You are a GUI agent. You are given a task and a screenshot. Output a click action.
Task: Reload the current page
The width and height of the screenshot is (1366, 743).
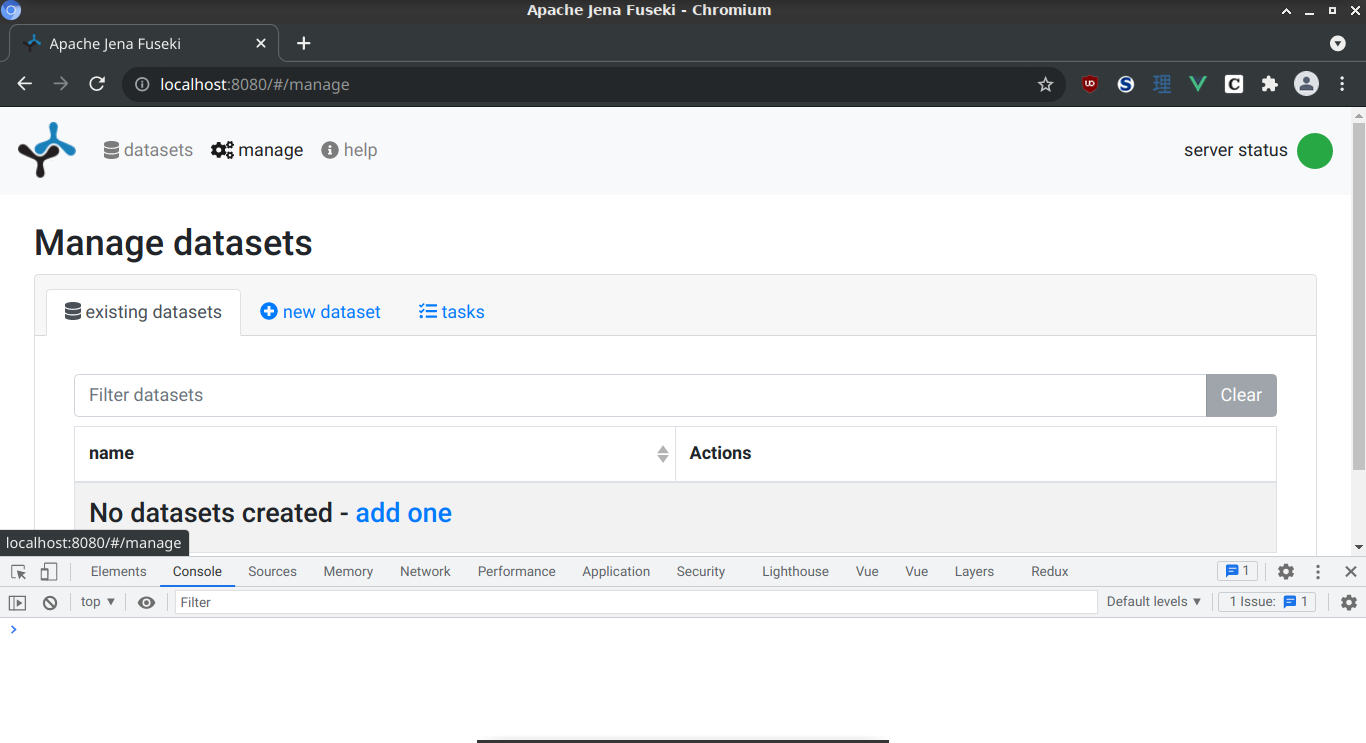[97, 84]
